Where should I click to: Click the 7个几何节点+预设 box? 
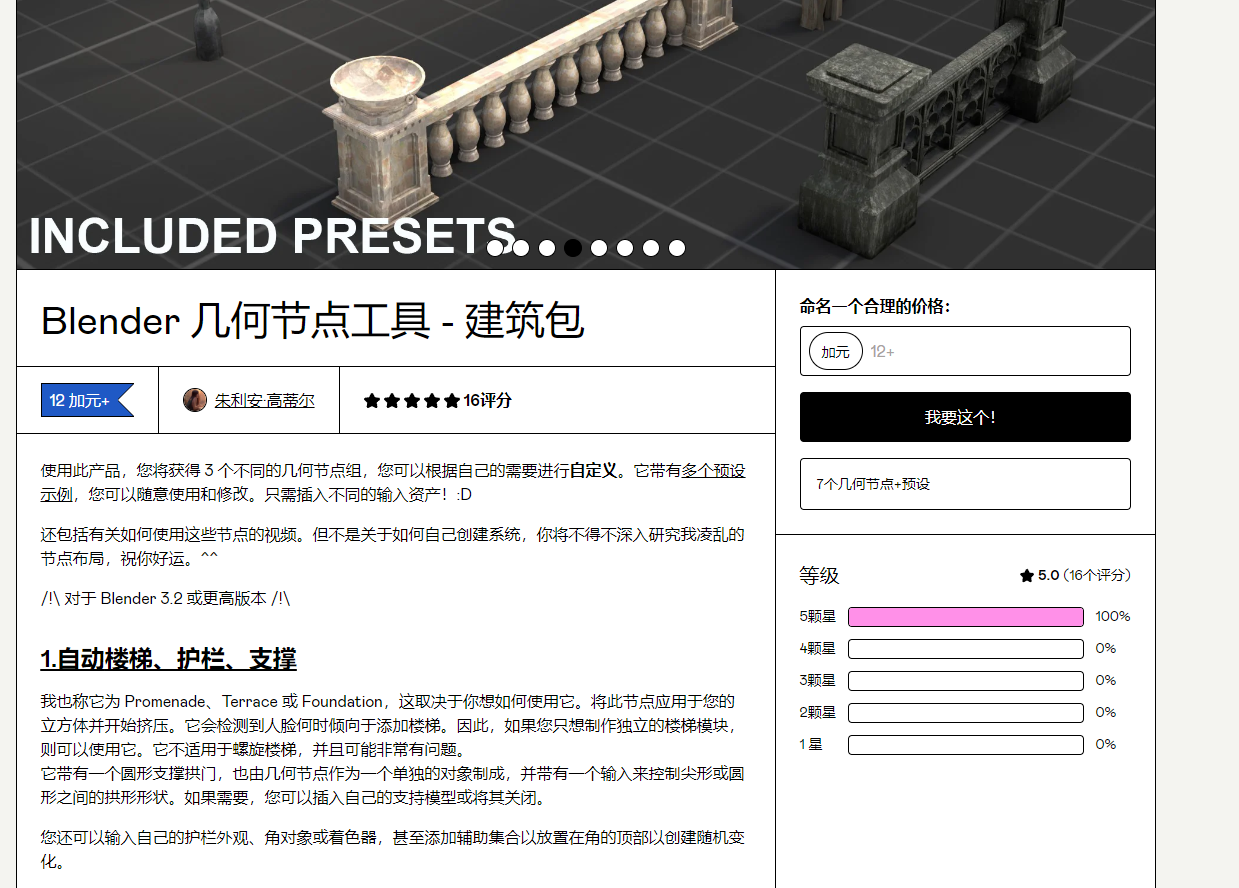tap(965, 484)
